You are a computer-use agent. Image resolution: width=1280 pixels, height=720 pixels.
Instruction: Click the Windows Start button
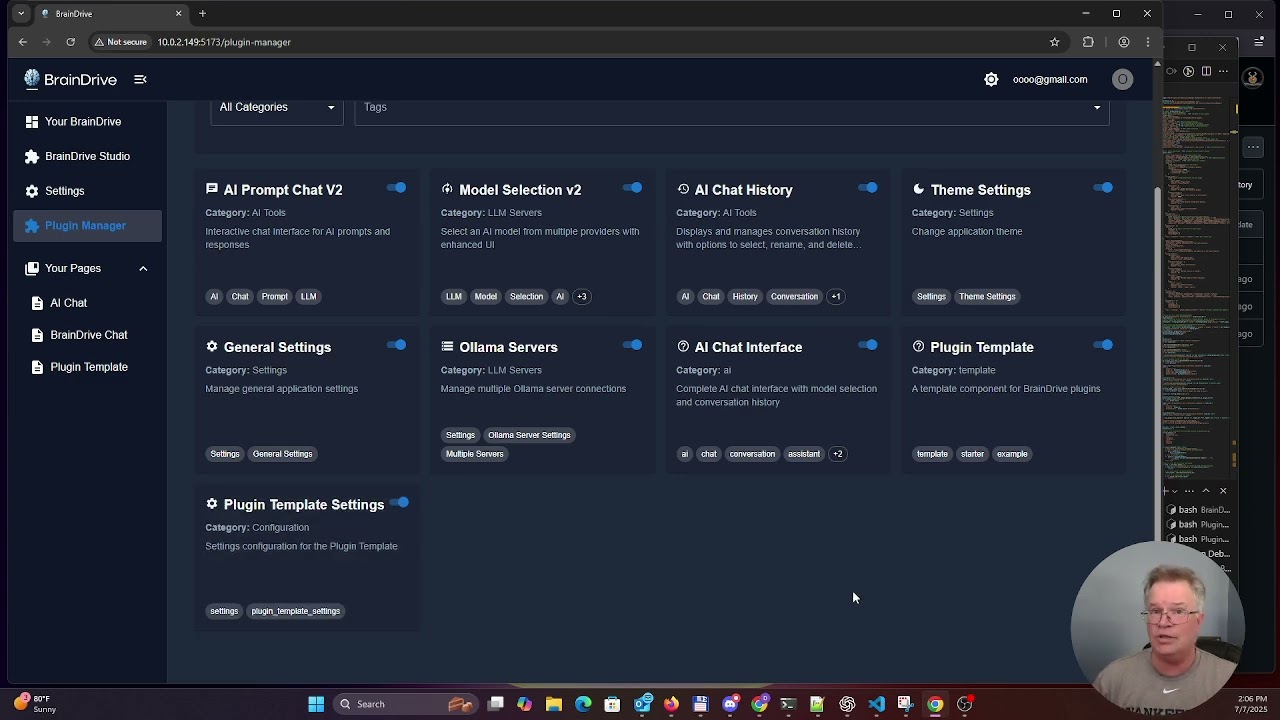coord(316,704)
